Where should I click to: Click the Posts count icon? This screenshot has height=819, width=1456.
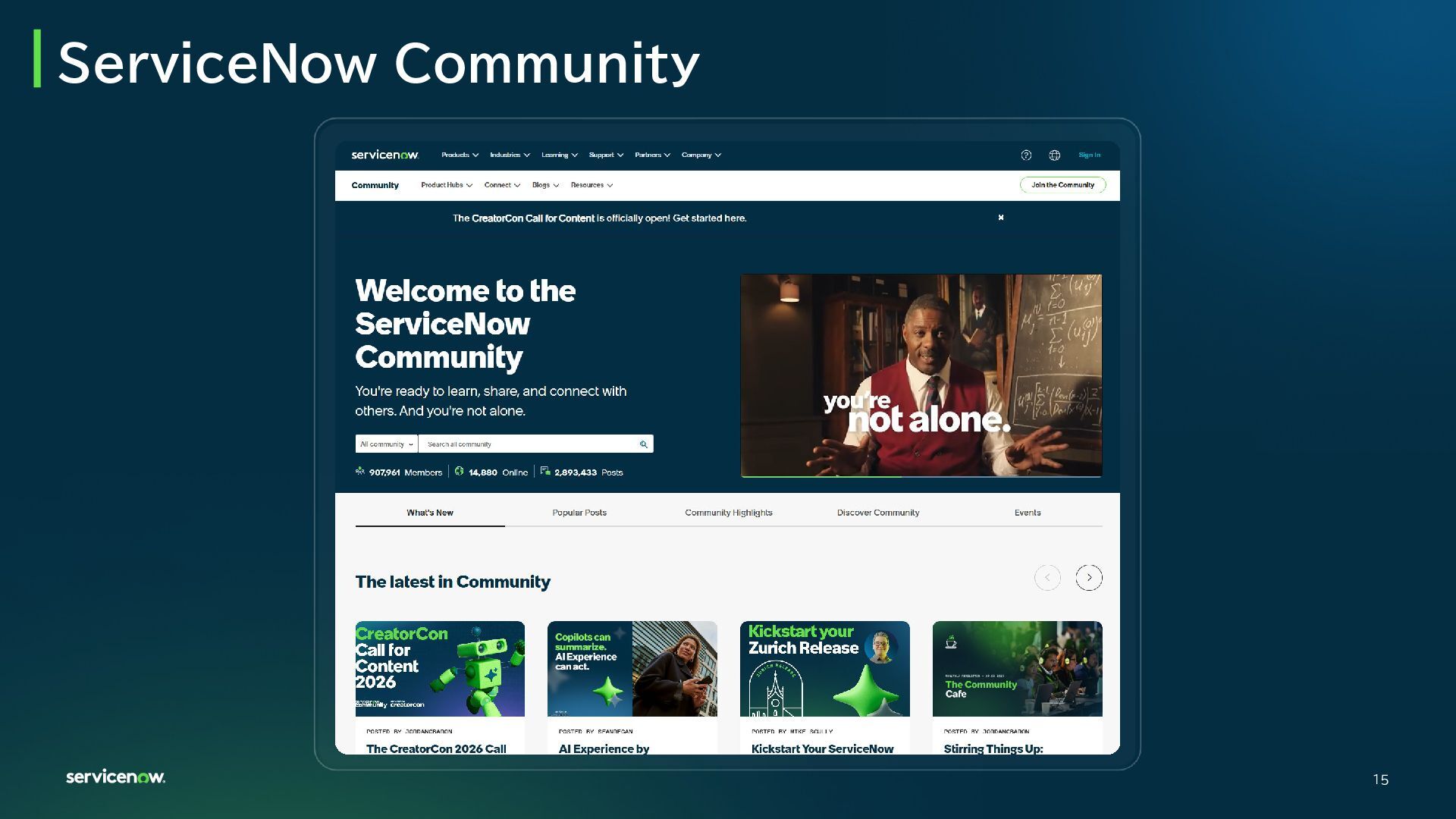click(545, 472)
